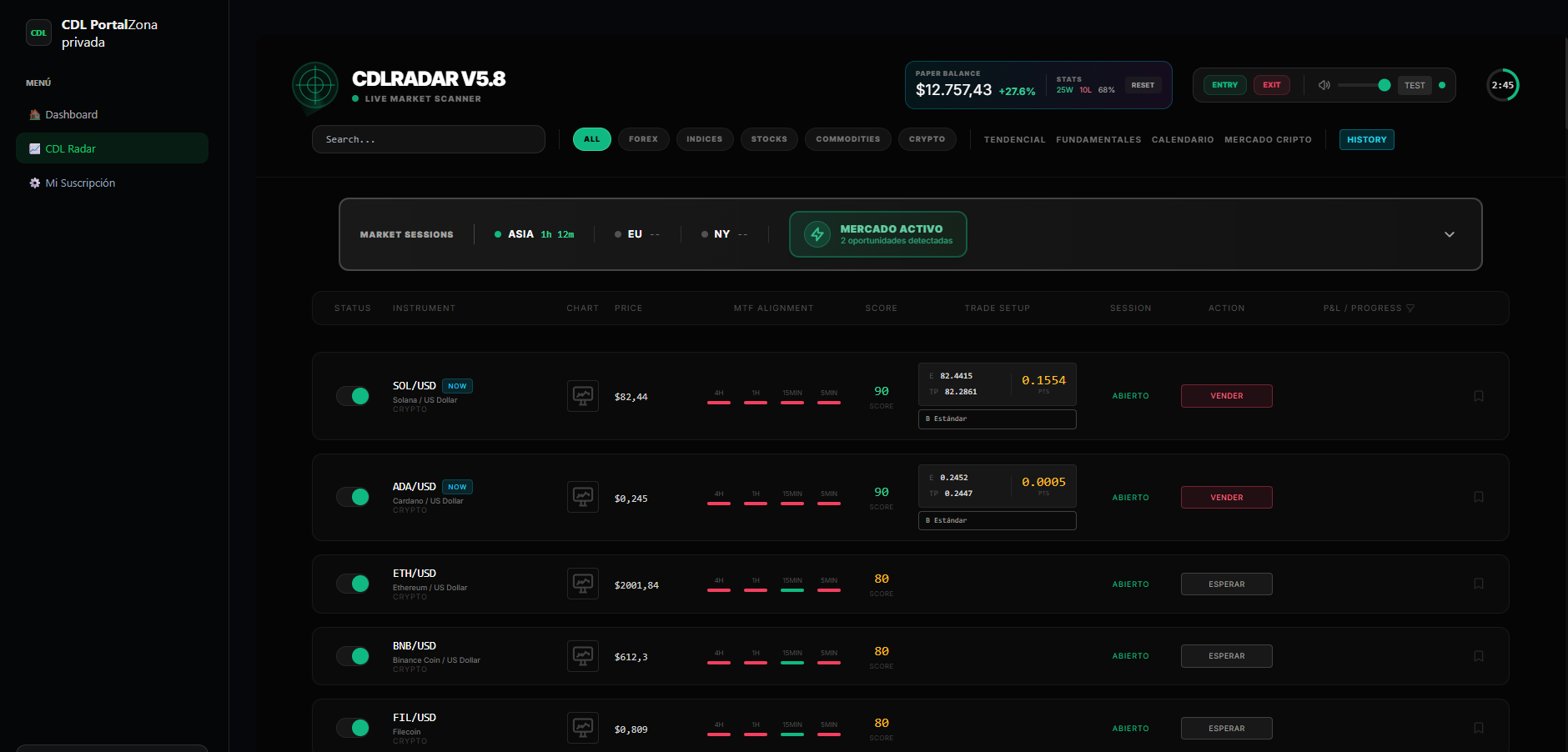Disable the BNB/USD row toggle
The width and height of the screenshot is (1568, 752).
pos(353,656)
